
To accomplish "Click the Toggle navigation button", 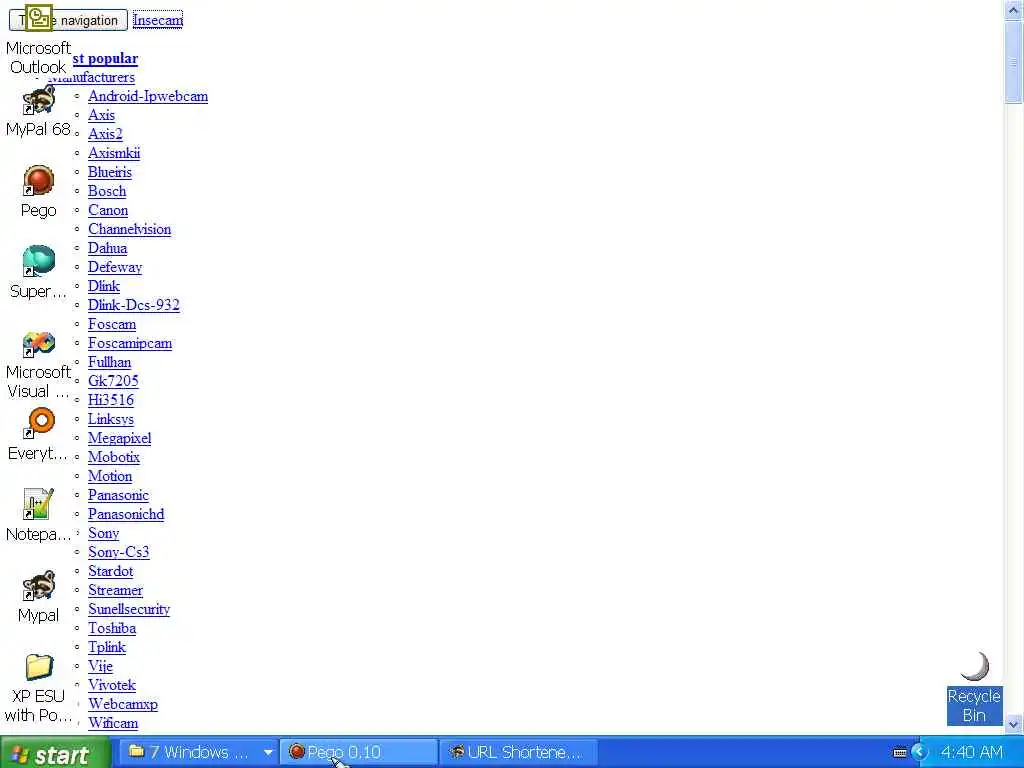I will pyautogui.click(x=68, y=20).
